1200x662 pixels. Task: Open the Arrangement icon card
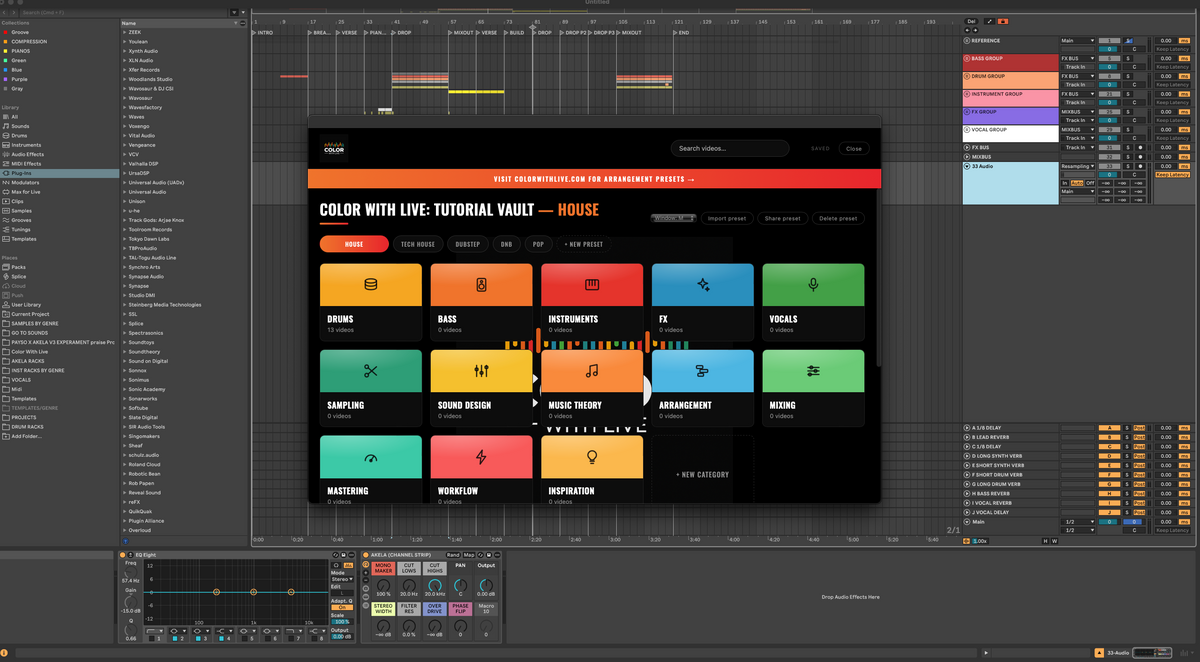click(703, 371)
